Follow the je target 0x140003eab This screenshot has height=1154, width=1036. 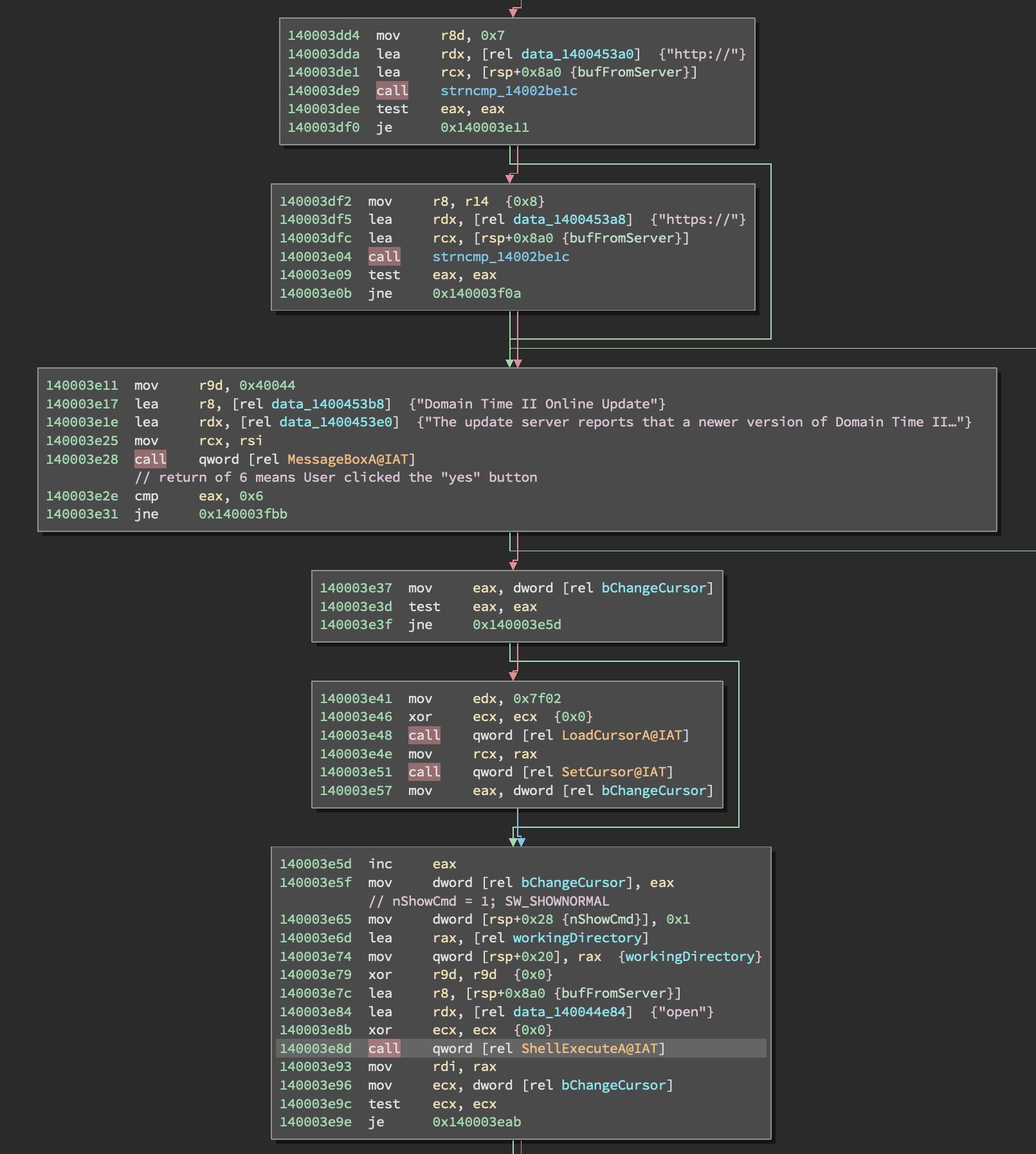(x=477, y=1122)
